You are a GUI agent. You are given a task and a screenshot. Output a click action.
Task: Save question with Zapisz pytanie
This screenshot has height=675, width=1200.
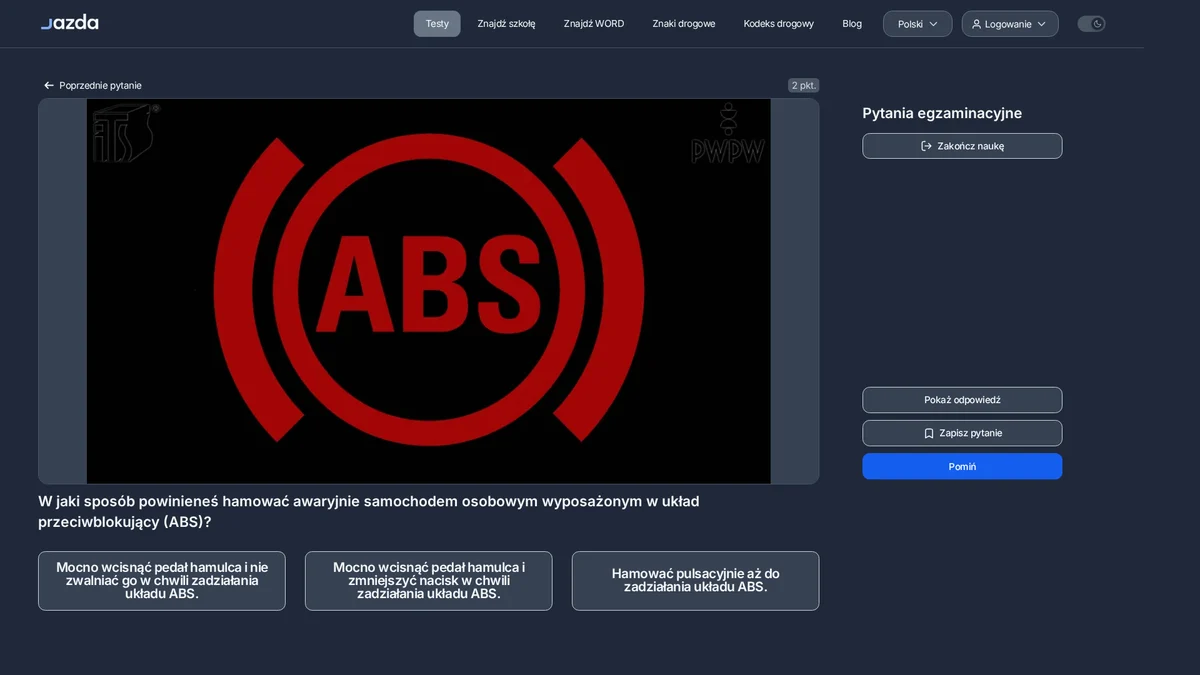[x=962, y=433]
